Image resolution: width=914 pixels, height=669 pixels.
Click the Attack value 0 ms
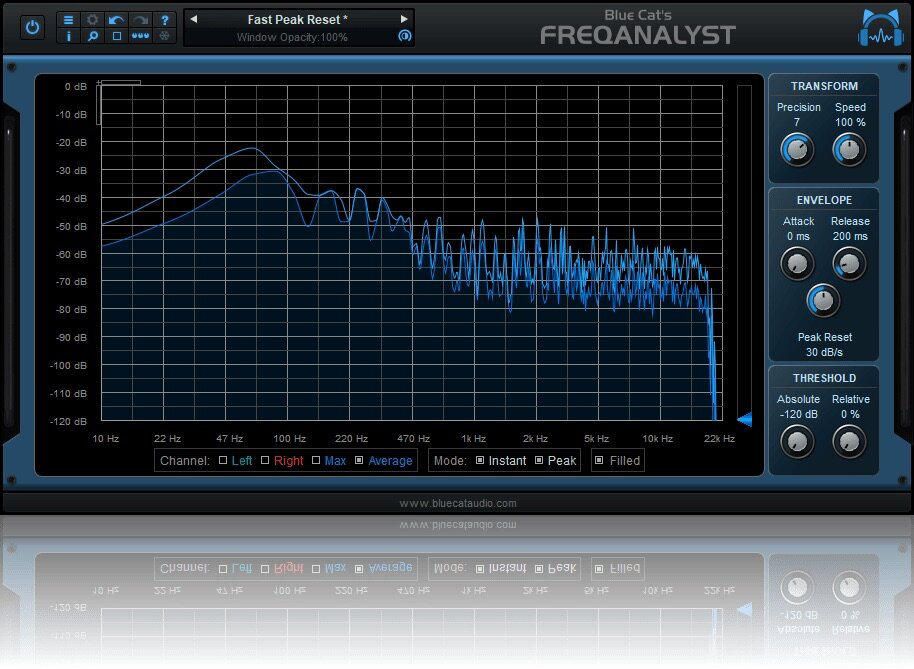(798, 237)
